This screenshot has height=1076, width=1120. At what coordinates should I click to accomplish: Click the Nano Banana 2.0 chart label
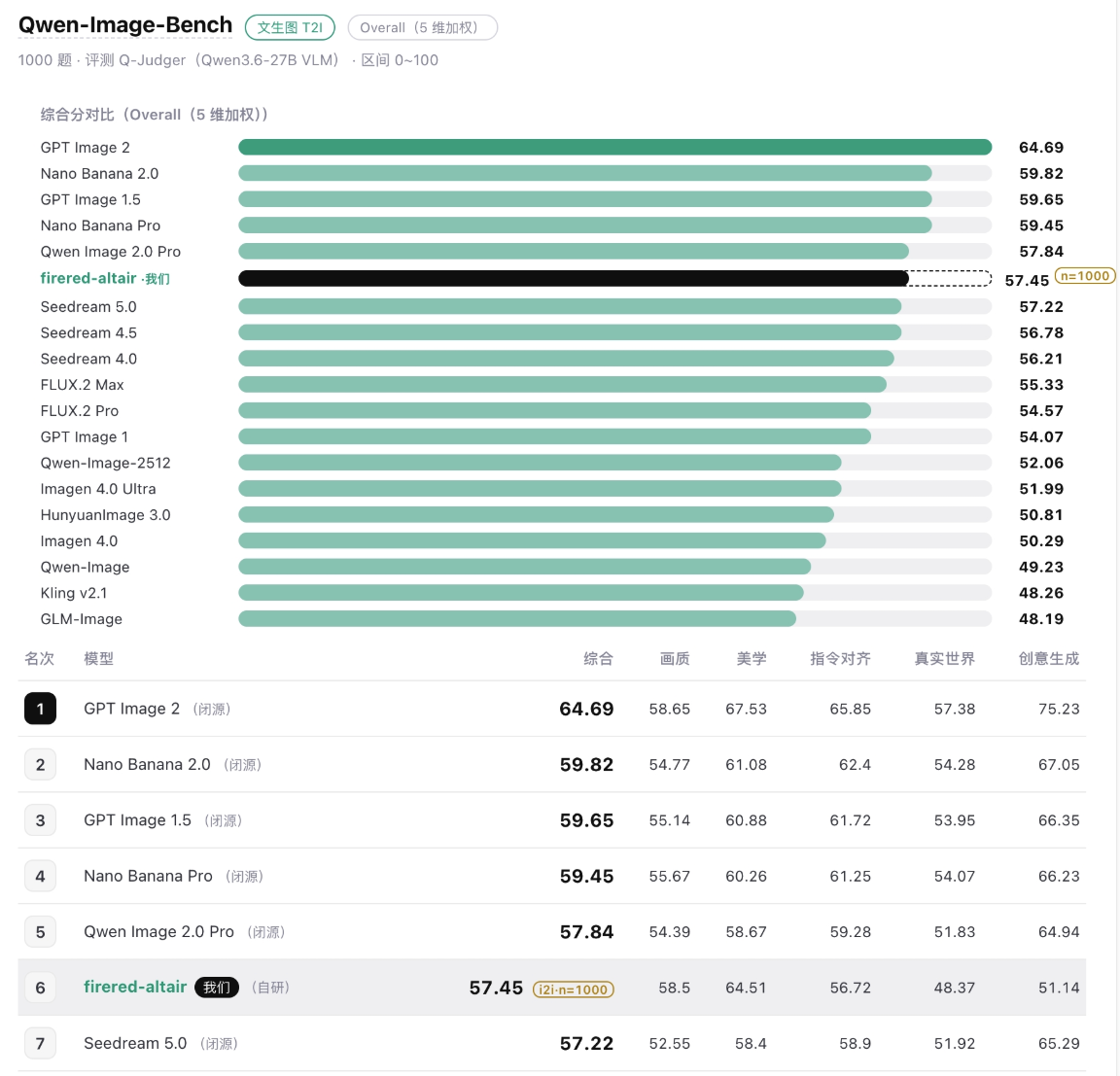click(99, 174)
